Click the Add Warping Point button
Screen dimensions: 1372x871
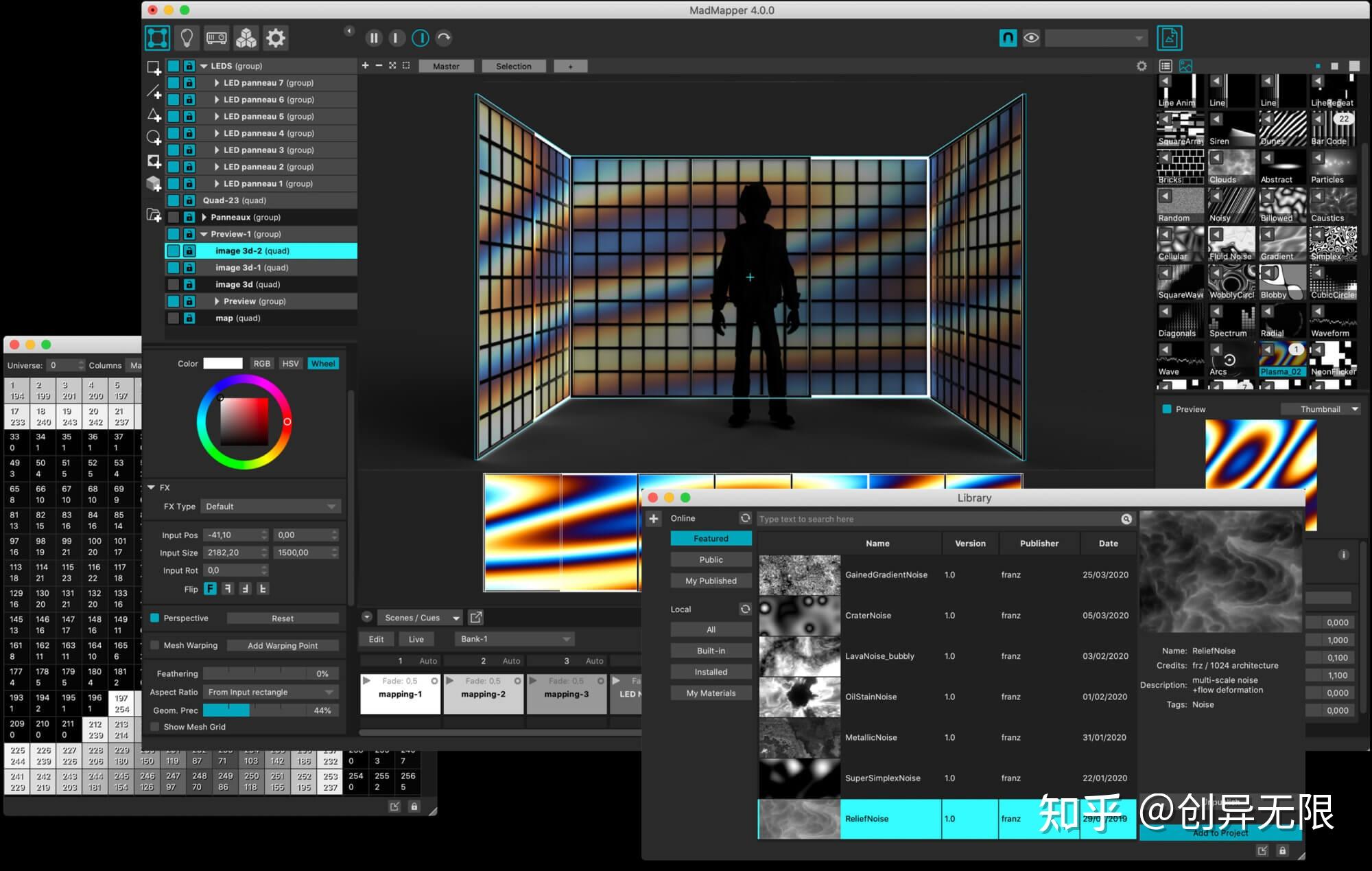click(x=283, y=646)
